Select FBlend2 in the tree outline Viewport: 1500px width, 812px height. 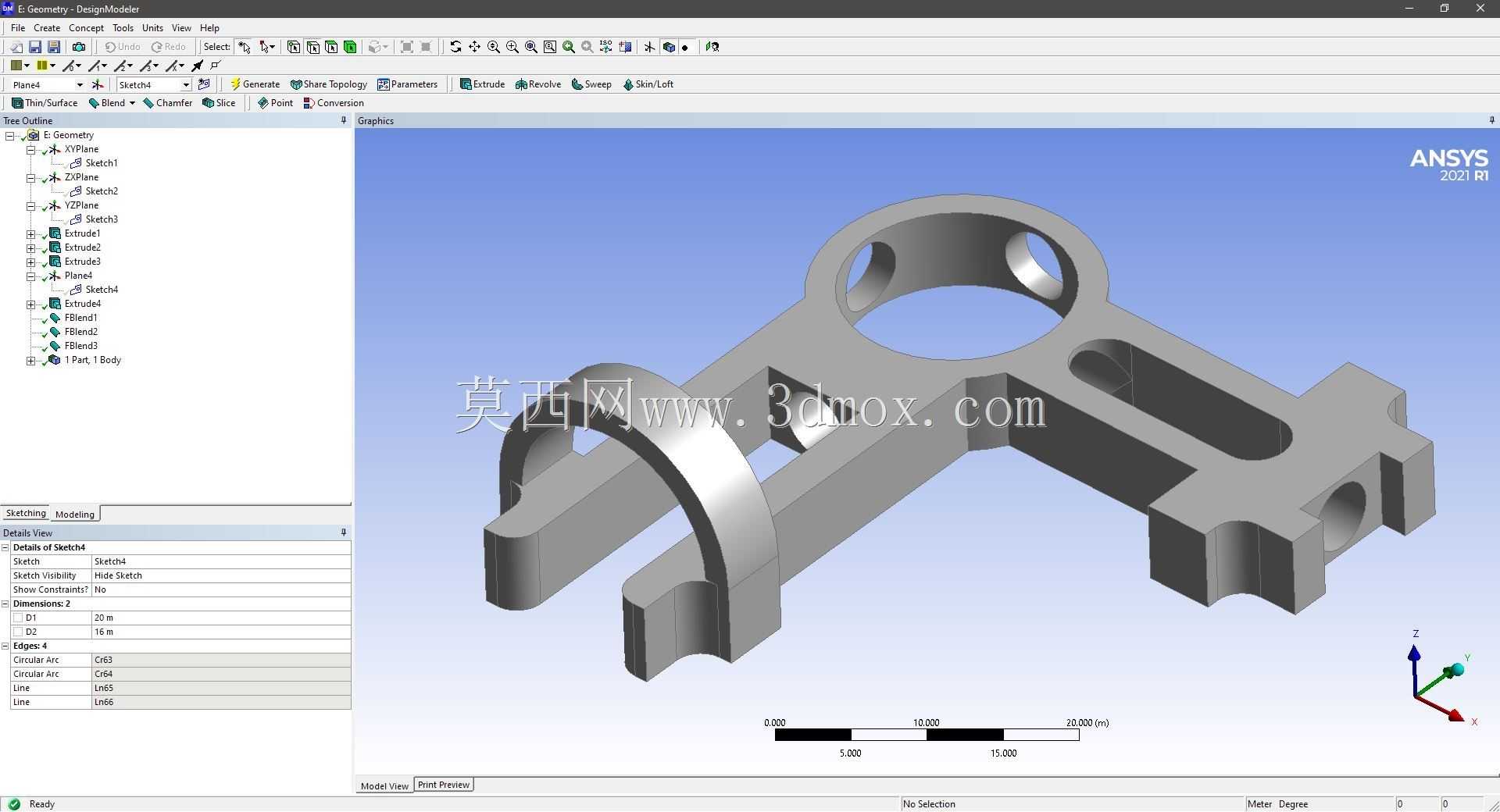(81, 332)
